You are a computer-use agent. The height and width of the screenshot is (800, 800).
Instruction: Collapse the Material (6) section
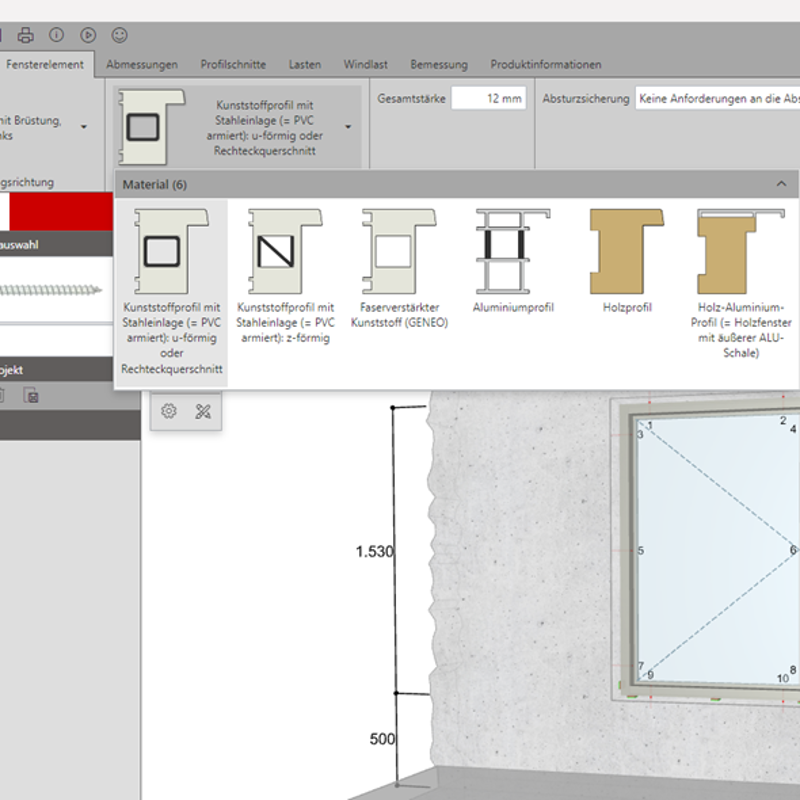(x=781, y=184)
